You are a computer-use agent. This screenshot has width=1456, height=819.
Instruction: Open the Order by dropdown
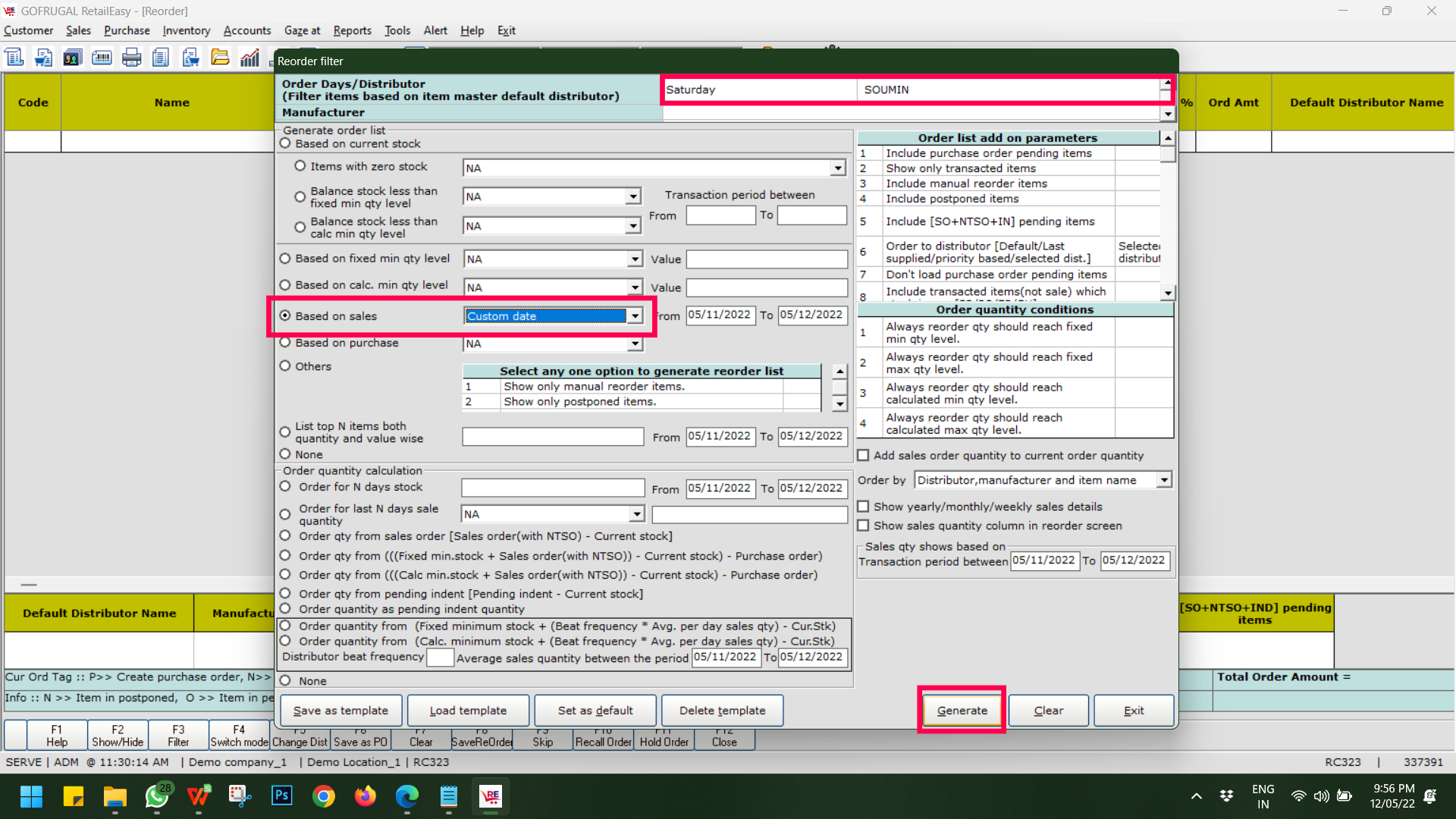click(x=1163, y=480)
